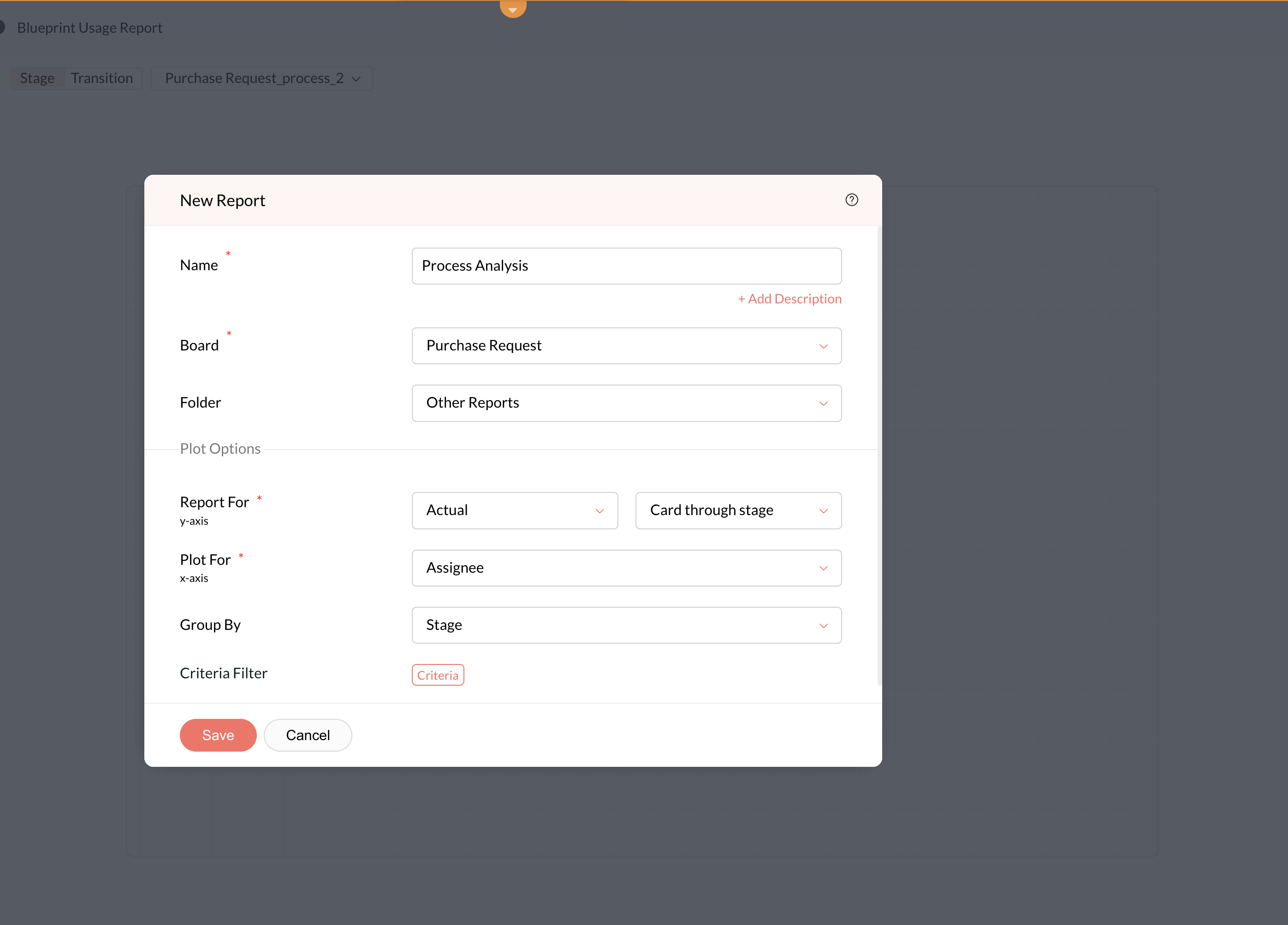Switch to the Transition tab
The height and width of the screenshot is (925, 1288).
tap(101, 78)
